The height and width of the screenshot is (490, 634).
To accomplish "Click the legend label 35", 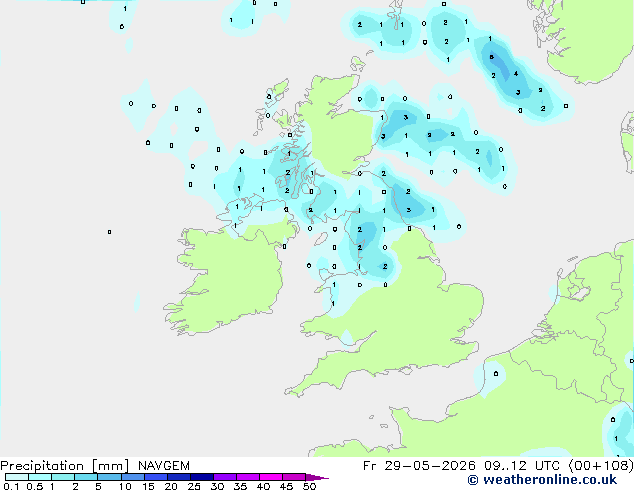I will point(240,486).
